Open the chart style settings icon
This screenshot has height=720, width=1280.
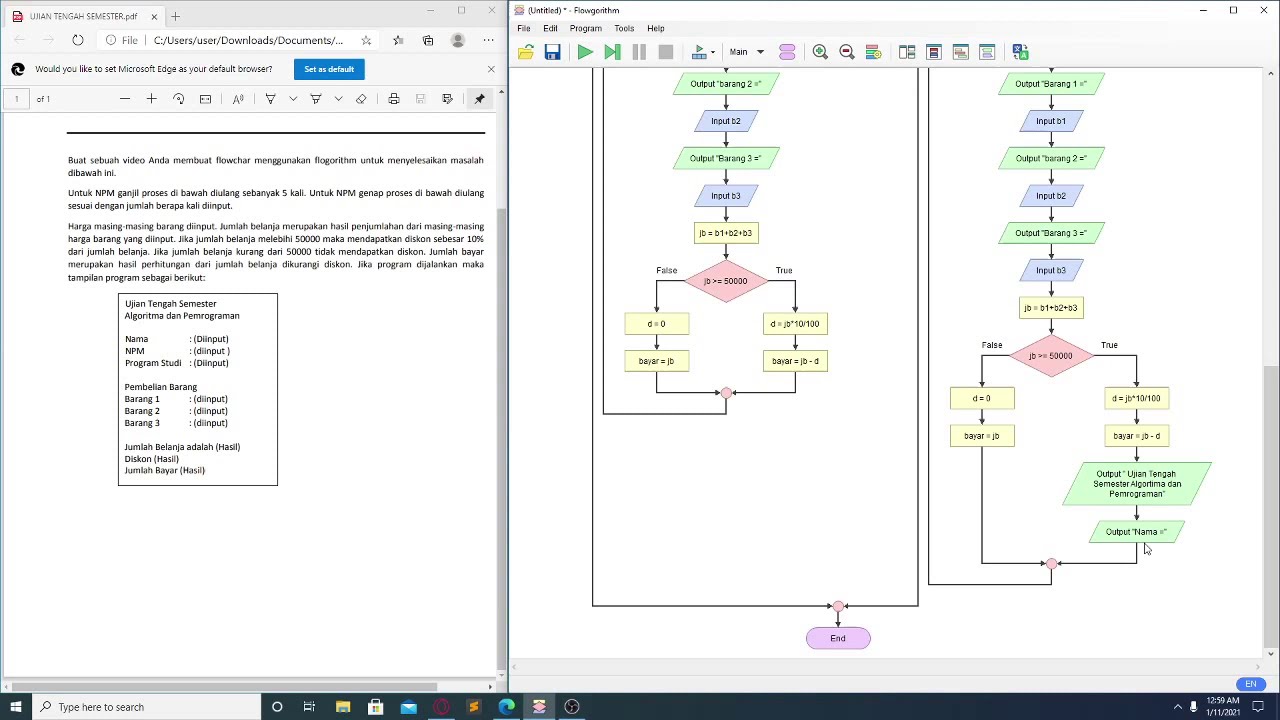(873, 52)
